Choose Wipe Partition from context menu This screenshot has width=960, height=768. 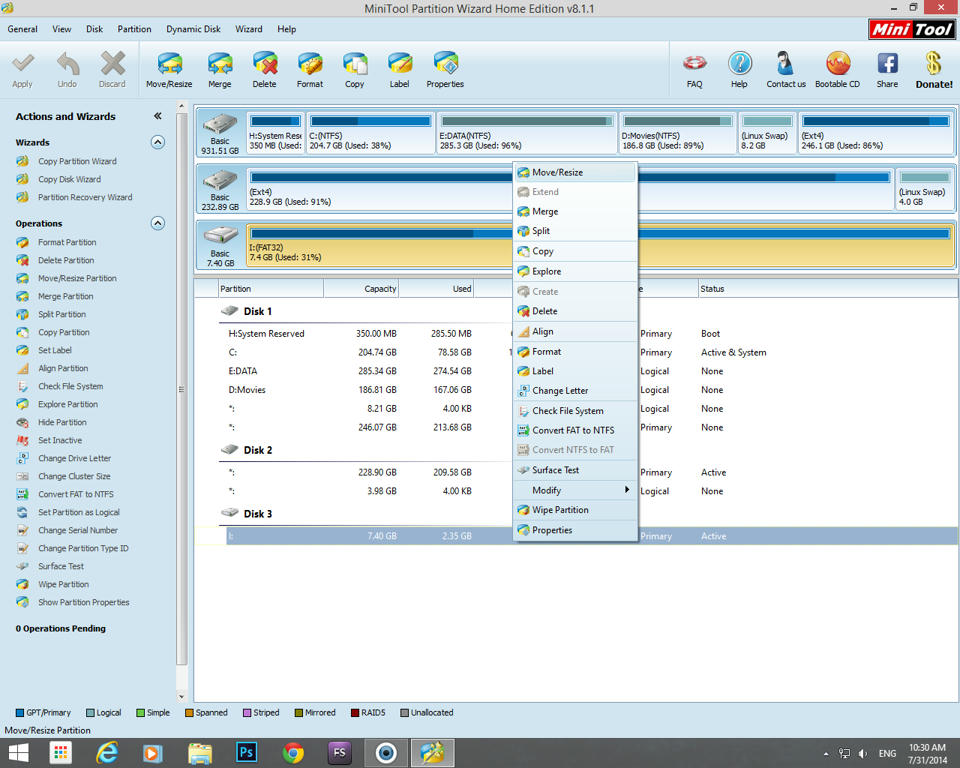point(560,510)
